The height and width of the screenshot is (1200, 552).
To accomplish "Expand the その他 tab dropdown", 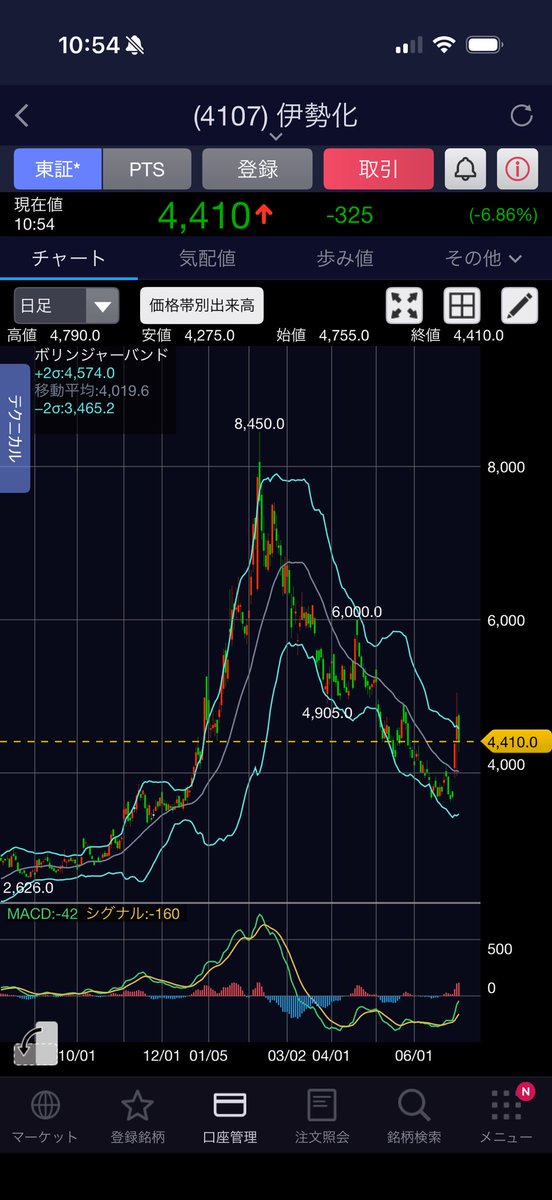I will point(484,258).
